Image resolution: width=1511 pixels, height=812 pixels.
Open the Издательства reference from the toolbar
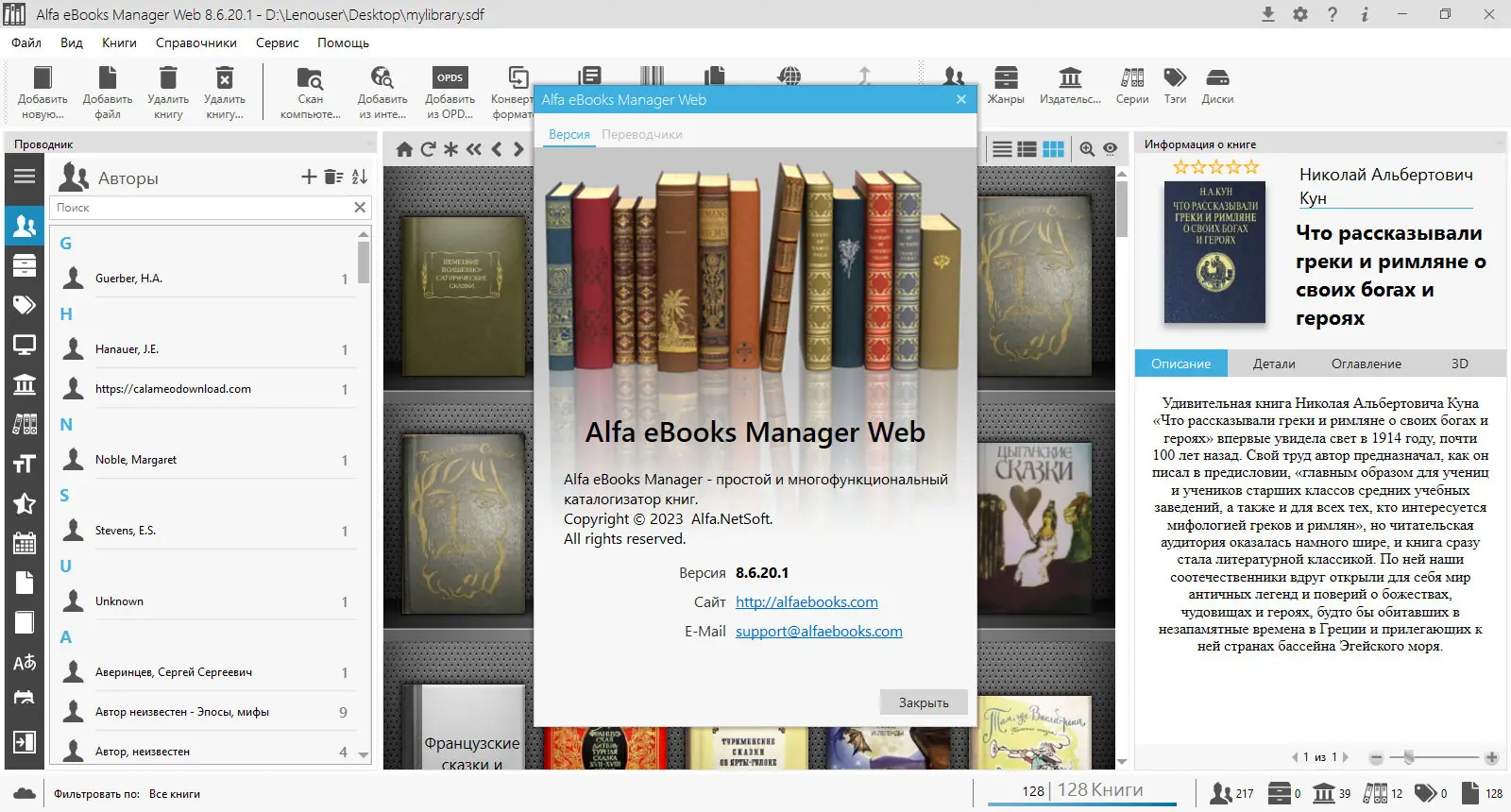coord(1070,85)
